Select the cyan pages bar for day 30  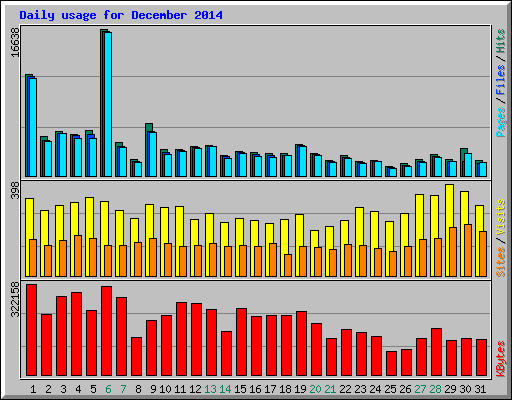pyautogui.click(x=468, y=165)
